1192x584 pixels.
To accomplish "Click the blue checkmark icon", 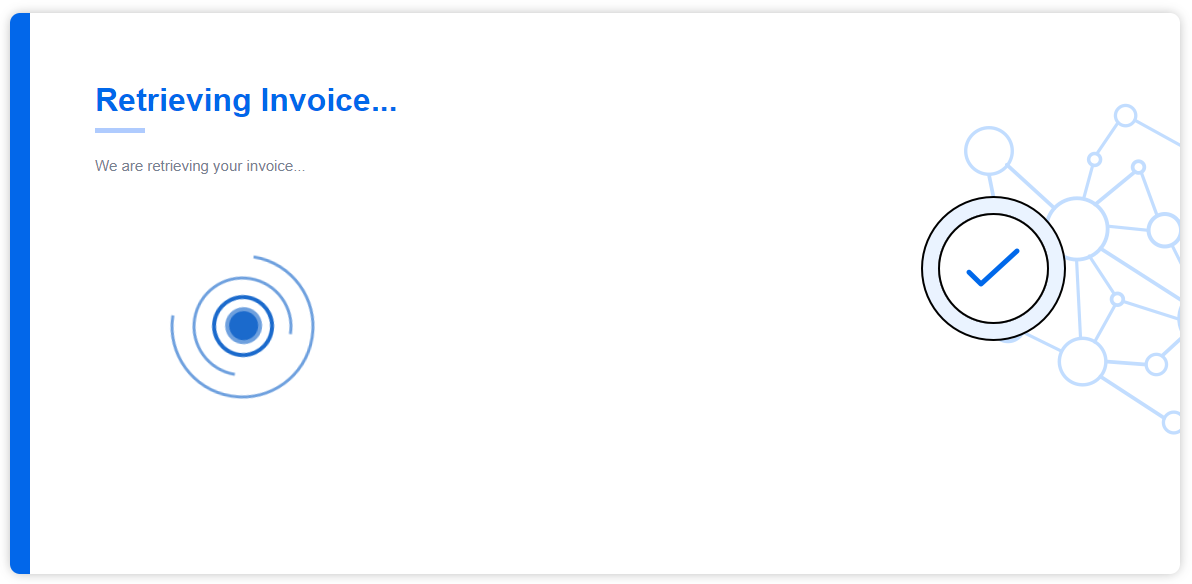I will [992, 267].
